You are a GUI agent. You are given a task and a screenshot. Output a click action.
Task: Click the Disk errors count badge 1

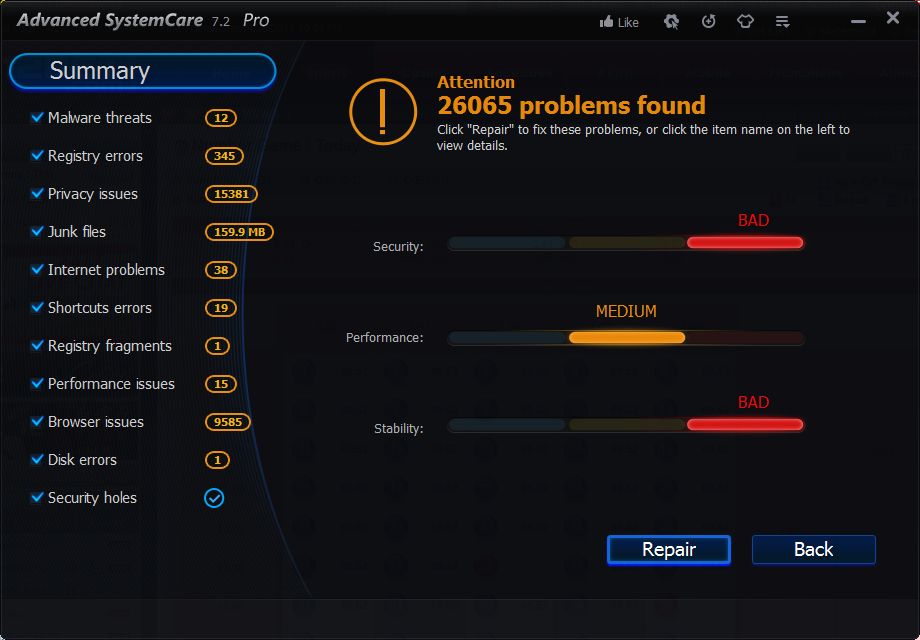(x=217, y=460)
